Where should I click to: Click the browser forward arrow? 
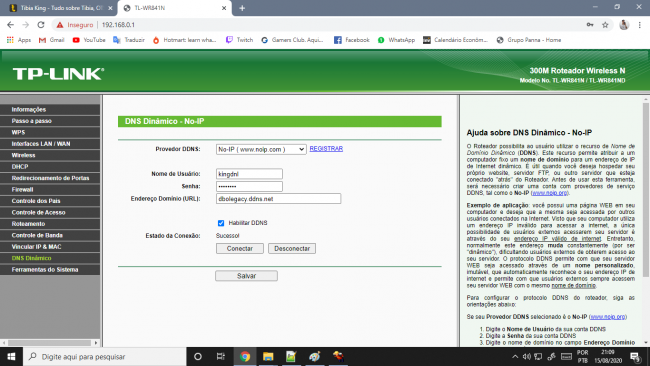coord(26,25)
